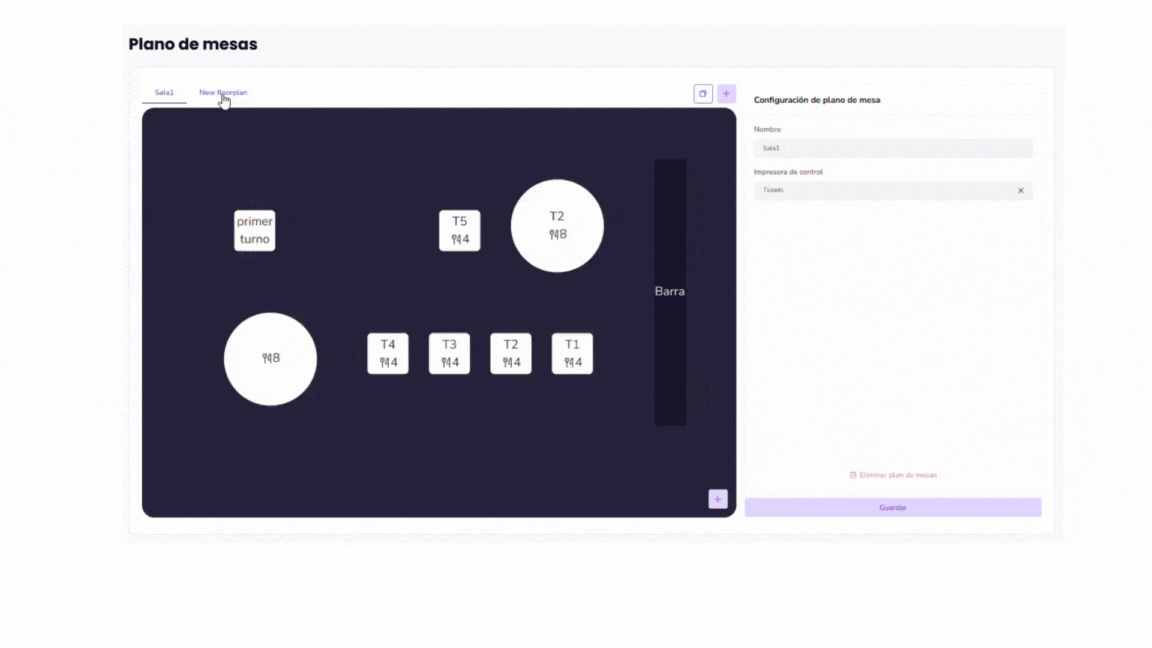Click the plus button inside the canvas
This screenshot has width=1152, height=648.
tap(717, 499)
